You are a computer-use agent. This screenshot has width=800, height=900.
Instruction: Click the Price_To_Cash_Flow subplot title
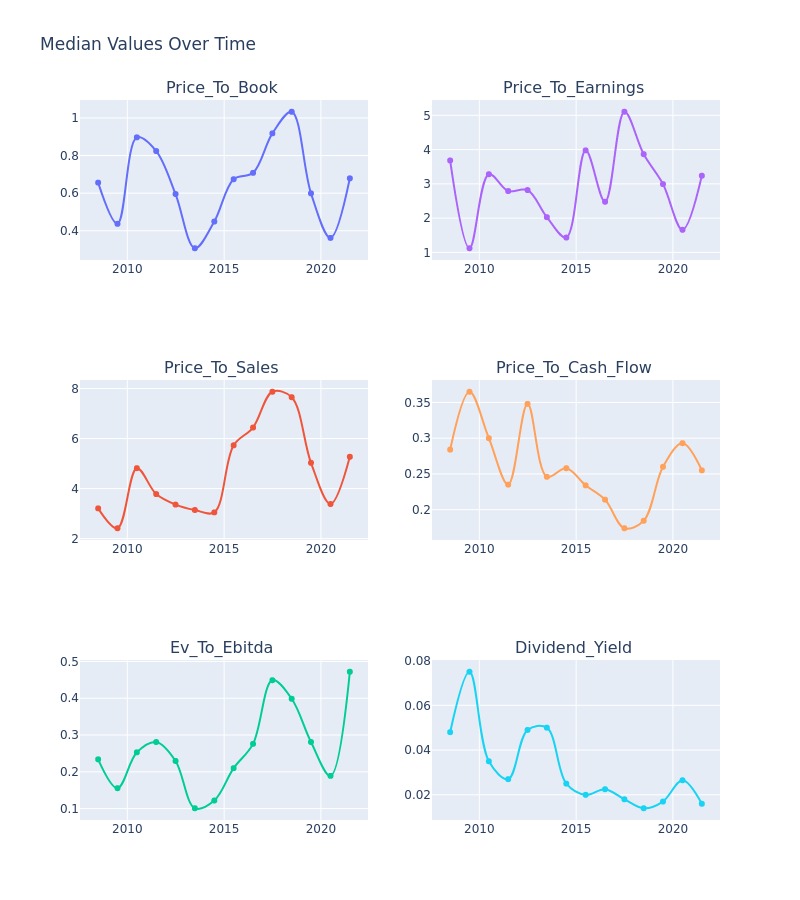pos(573,367)
